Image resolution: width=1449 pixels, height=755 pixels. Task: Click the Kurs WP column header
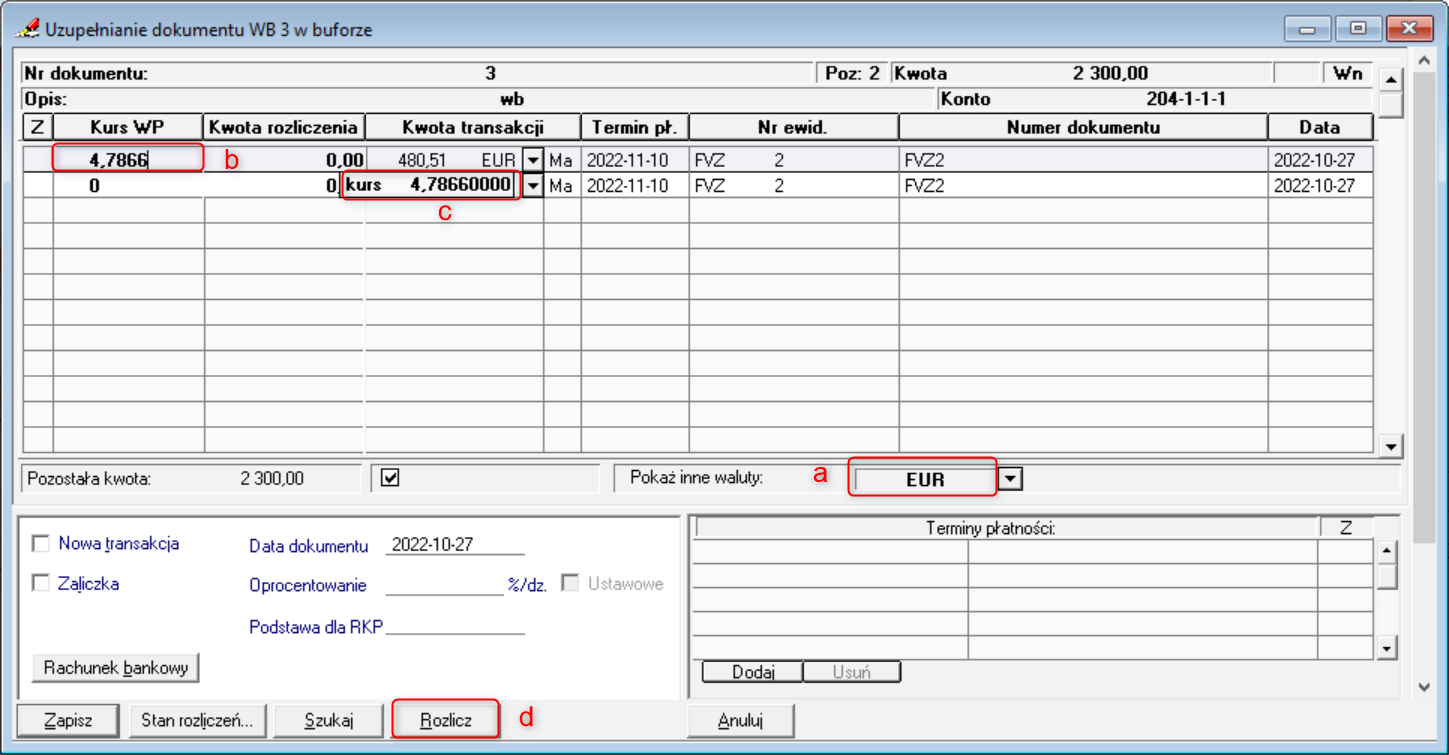pyautogui.click(x=127, y=127)
